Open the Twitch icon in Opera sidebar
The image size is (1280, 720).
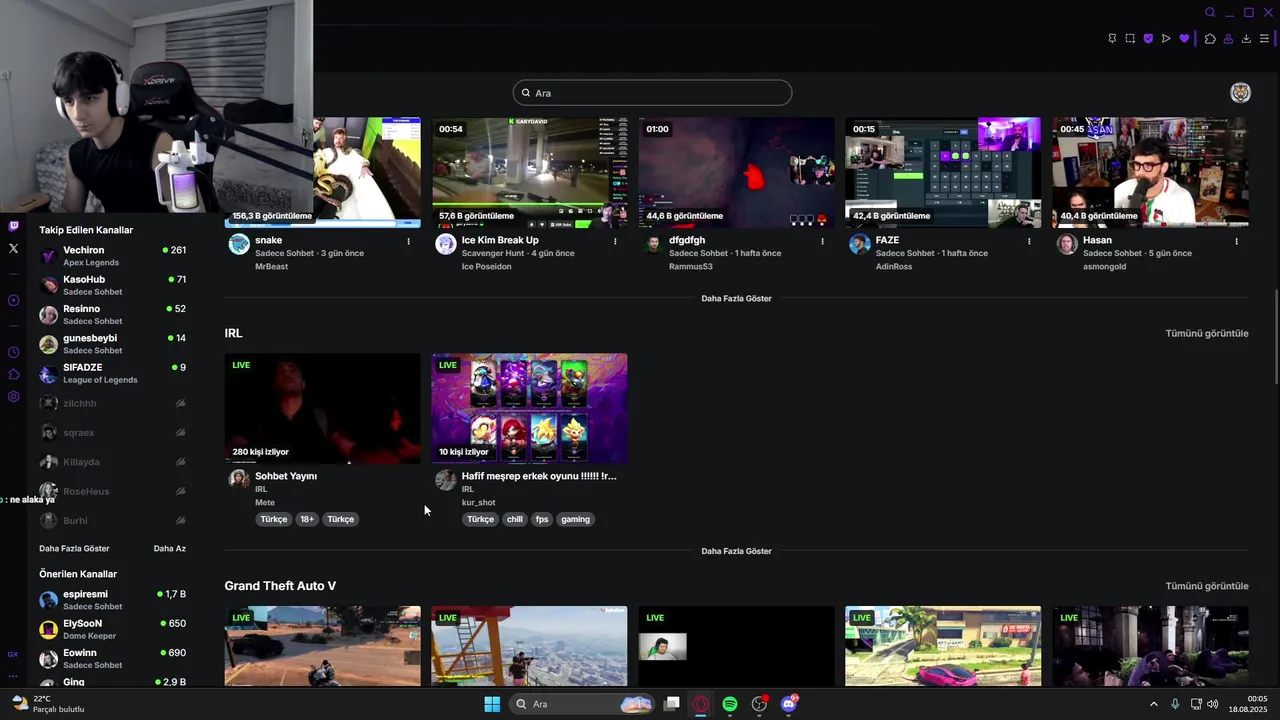point(13,227)
